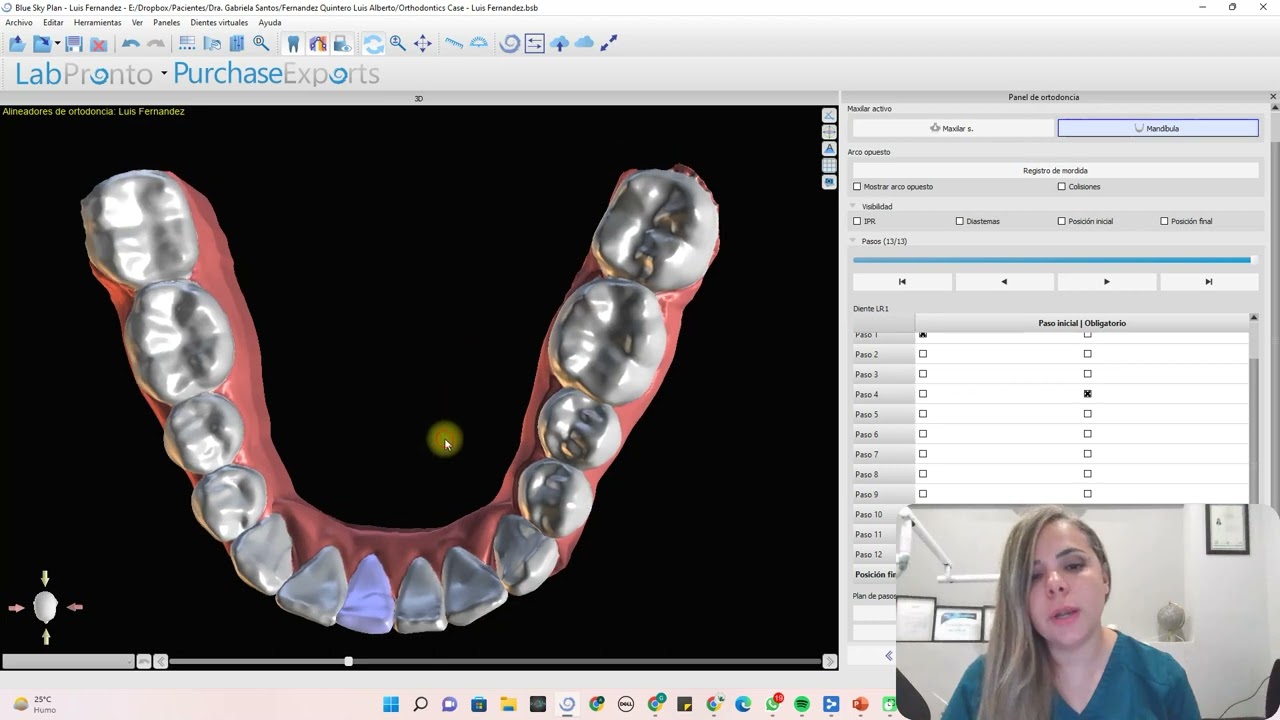Select the protractor angle tool

click(479, 43)
